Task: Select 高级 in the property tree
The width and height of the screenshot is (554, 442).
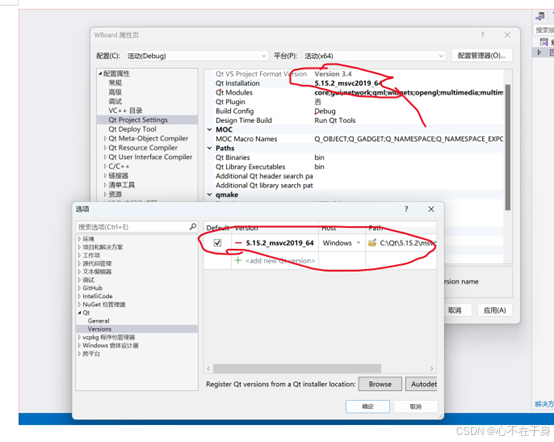Action: pos(115,92)
